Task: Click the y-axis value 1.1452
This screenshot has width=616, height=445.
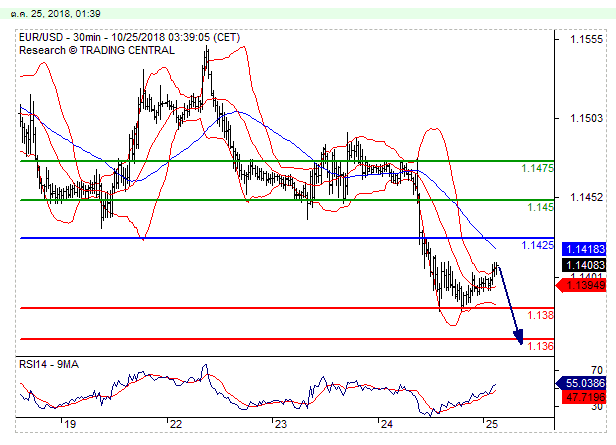Action: [x=586, y=197]
